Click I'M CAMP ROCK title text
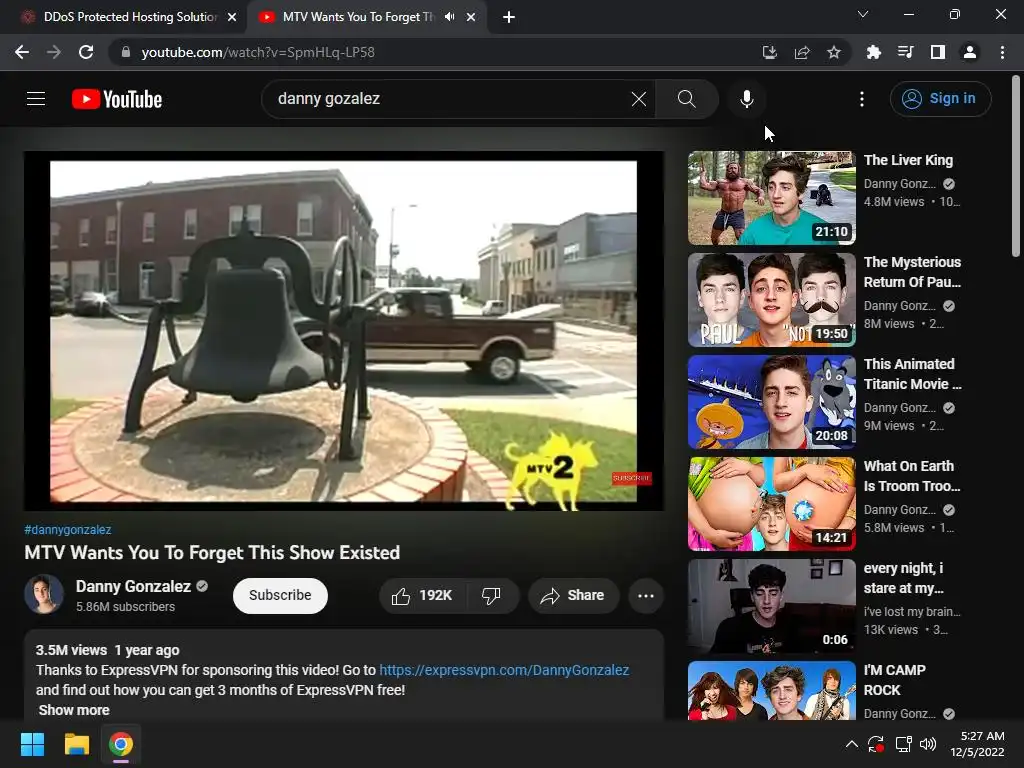Viewport: 1024px width, 768px height. (894, 680)
